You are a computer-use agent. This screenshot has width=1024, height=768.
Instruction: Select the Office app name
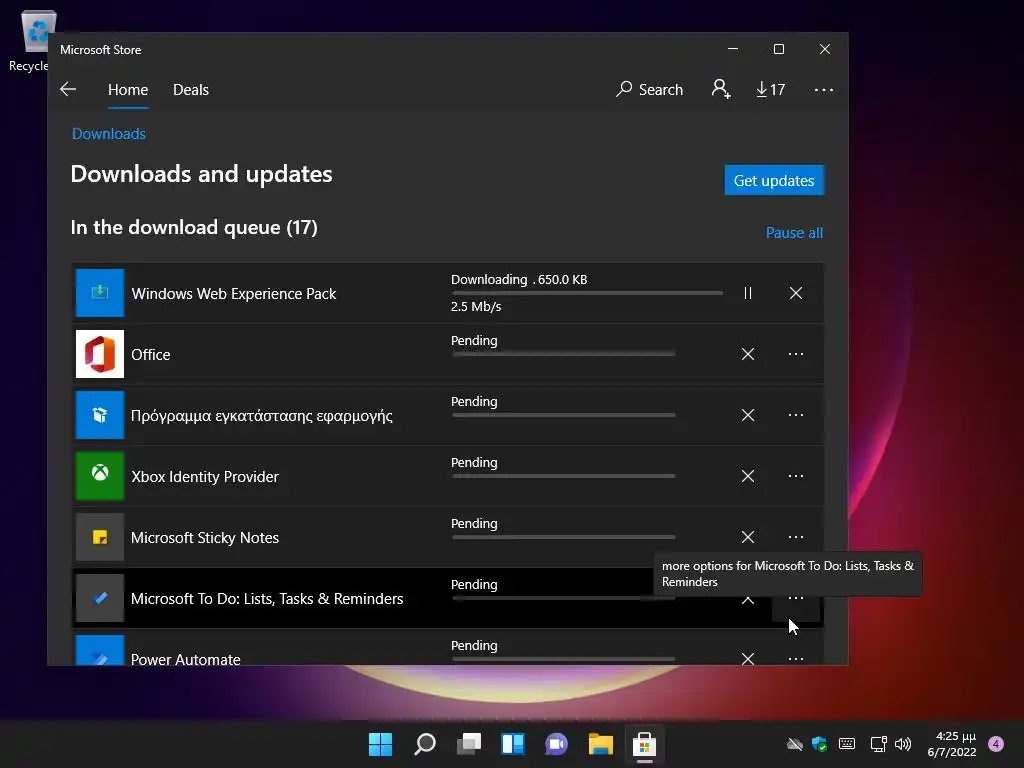pos(151,355)
